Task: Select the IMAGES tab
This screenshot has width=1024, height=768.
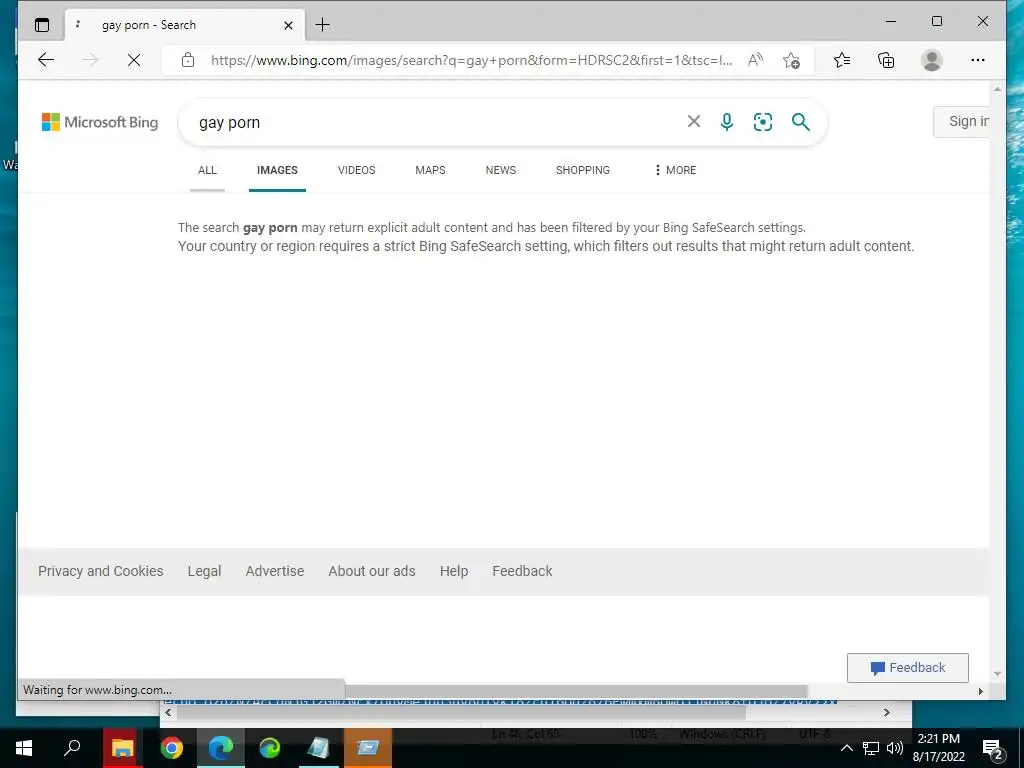Action: (x=277, y=170)
